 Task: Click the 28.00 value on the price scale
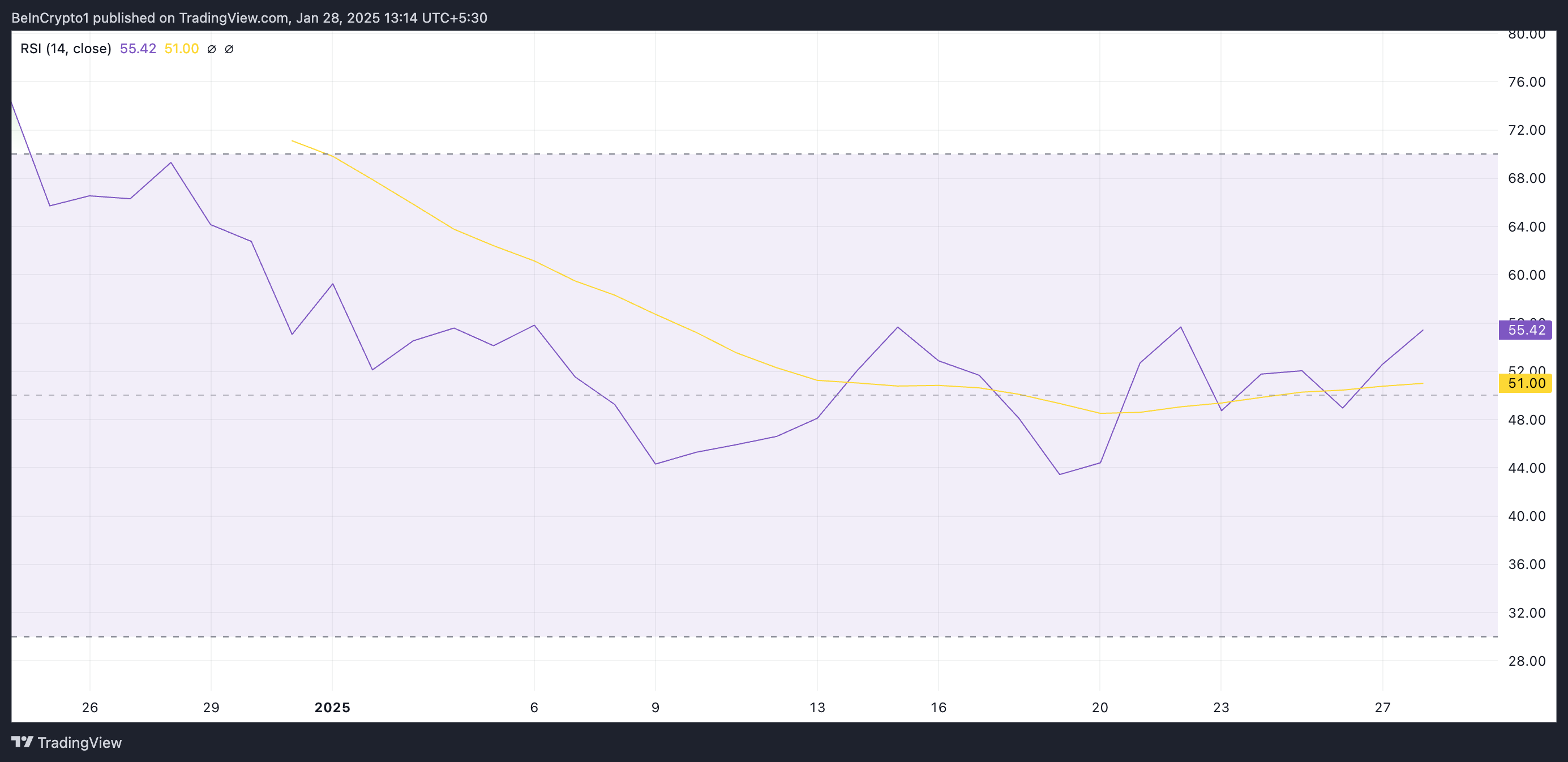(x=1526, y=661)
